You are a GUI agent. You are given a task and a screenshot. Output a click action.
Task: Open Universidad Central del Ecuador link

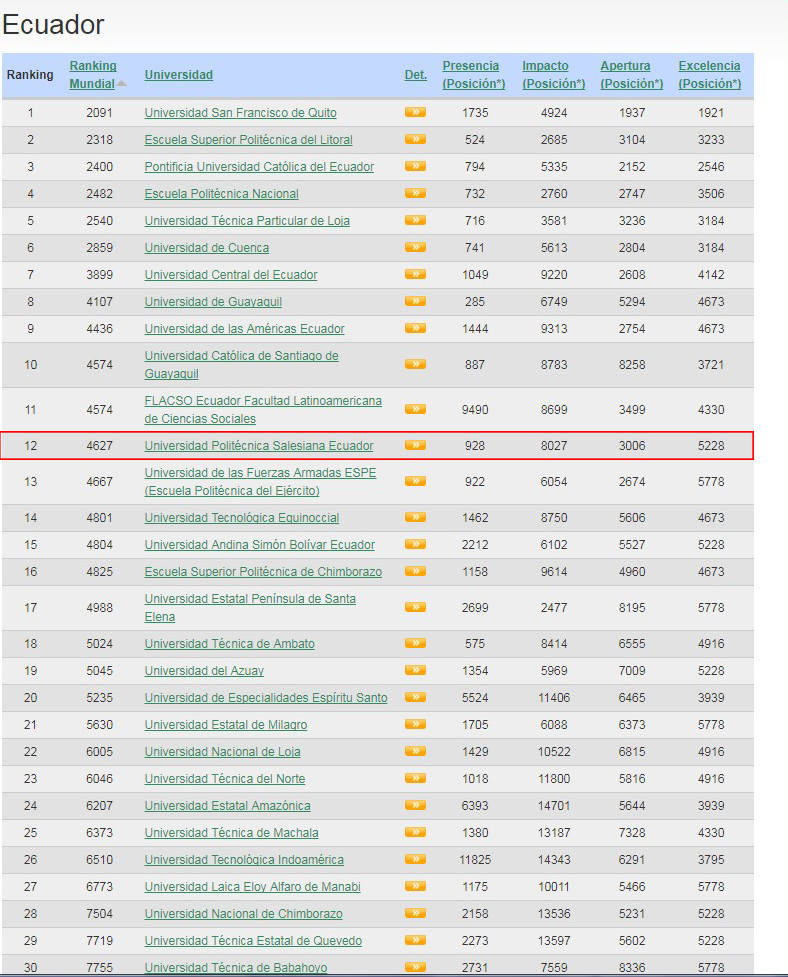[x=231, y=275]
